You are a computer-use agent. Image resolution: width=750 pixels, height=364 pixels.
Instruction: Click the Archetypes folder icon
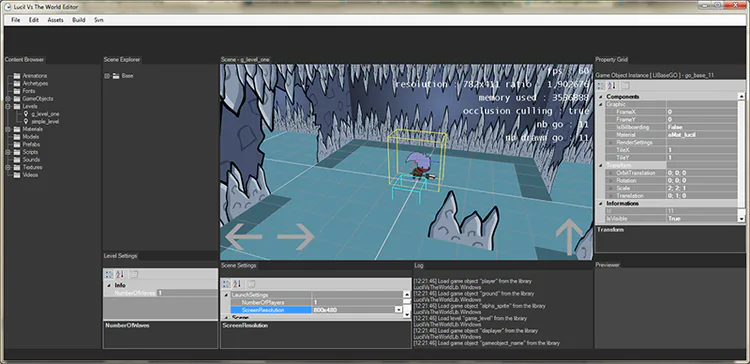tap(17, 83)
